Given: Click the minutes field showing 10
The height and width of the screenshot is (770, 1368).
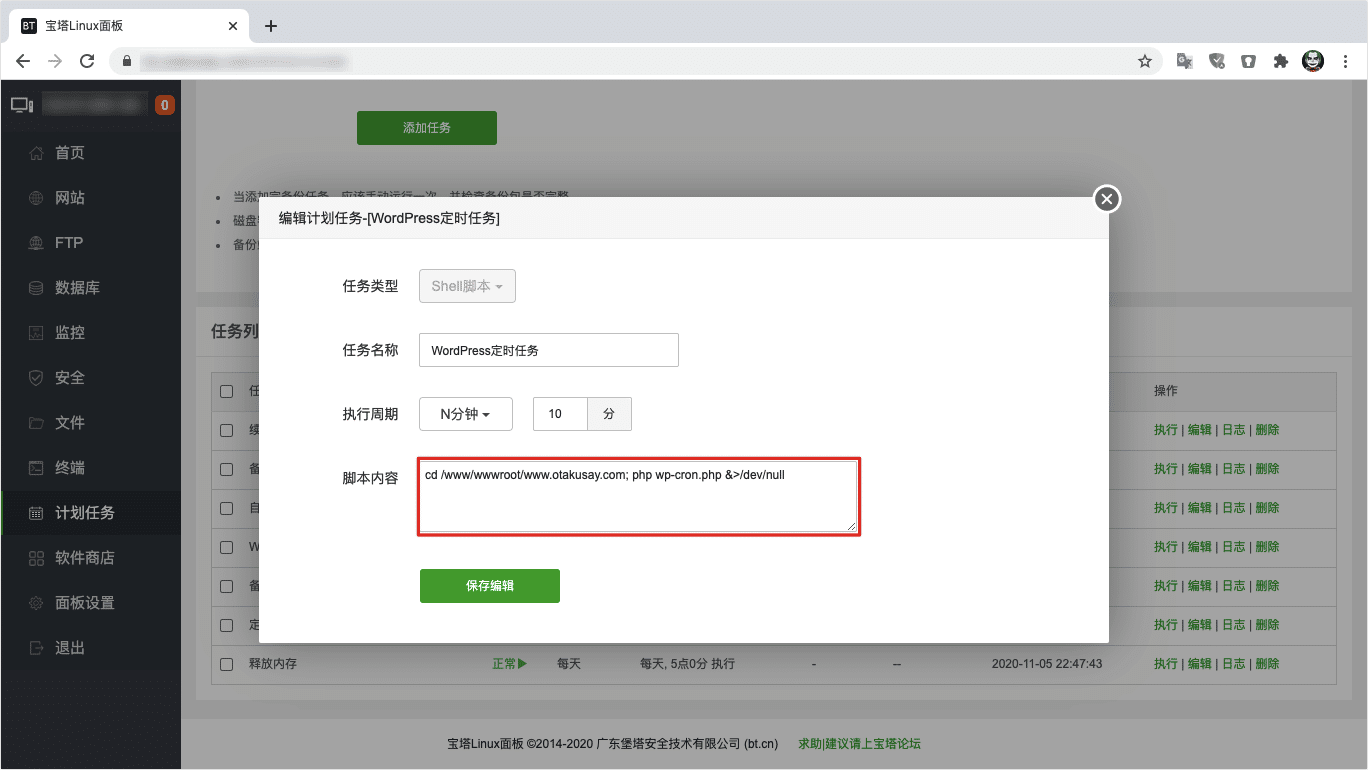Looking at the screenshot, I should 560,414.
